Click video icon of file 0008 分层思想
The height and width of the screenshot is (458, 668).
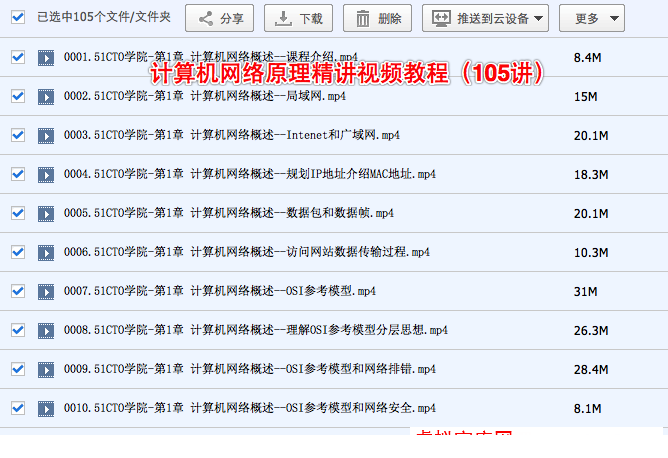pos(46,331)
